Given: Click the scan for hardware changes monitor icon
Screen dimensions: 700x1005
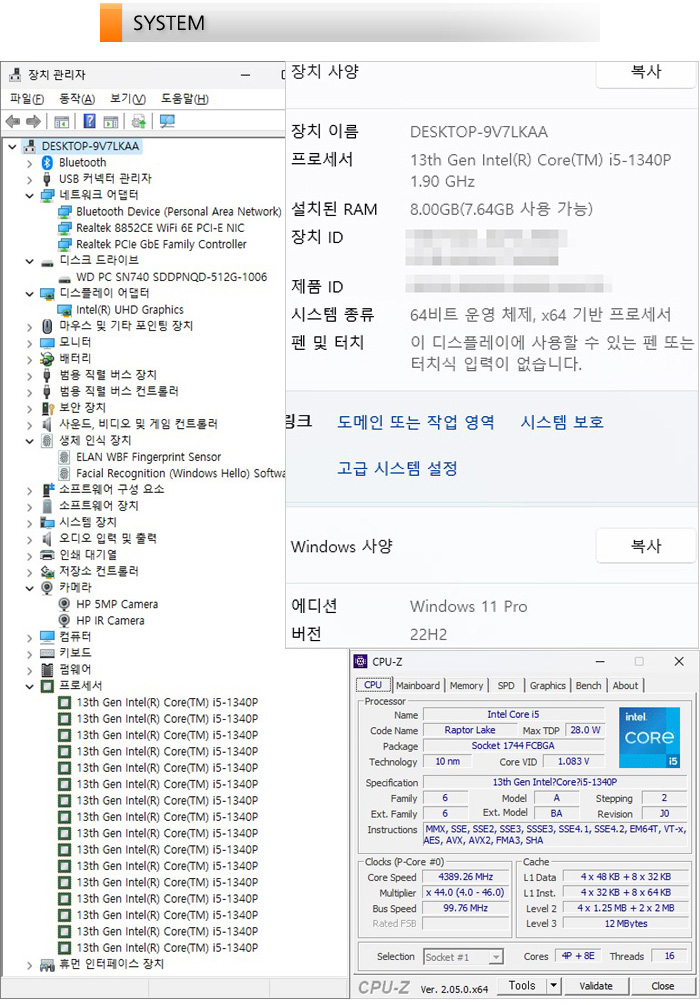Looking at the screenshot, I should [167, 121].
